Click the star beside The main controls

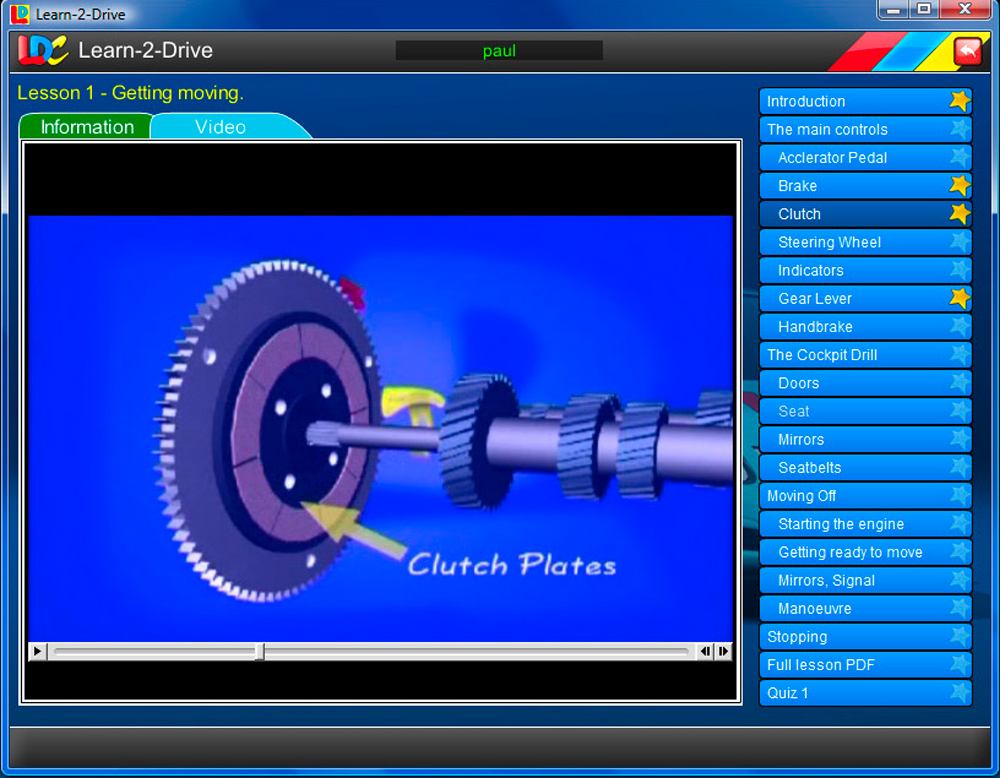click(x=960, y=129)
